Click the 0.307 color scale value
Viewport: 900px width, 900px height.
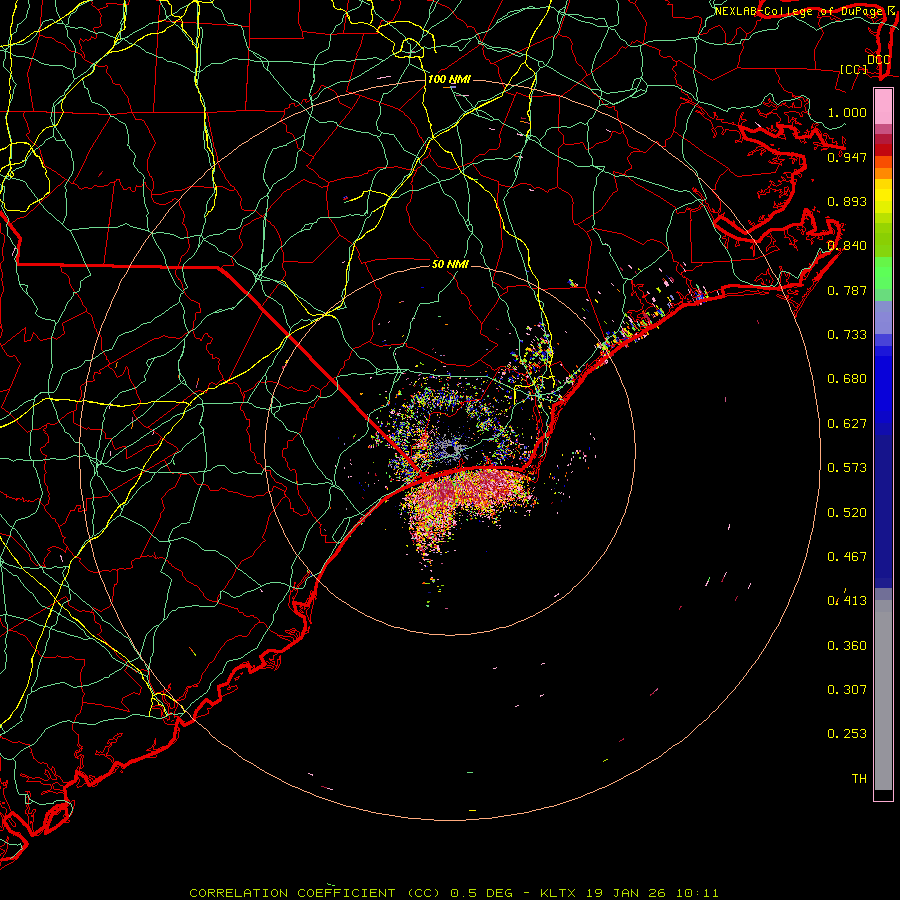tap(847, 690)
